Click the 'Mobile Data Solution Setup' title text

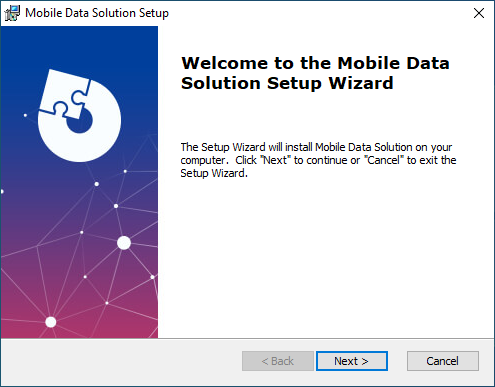pos(97,13)
